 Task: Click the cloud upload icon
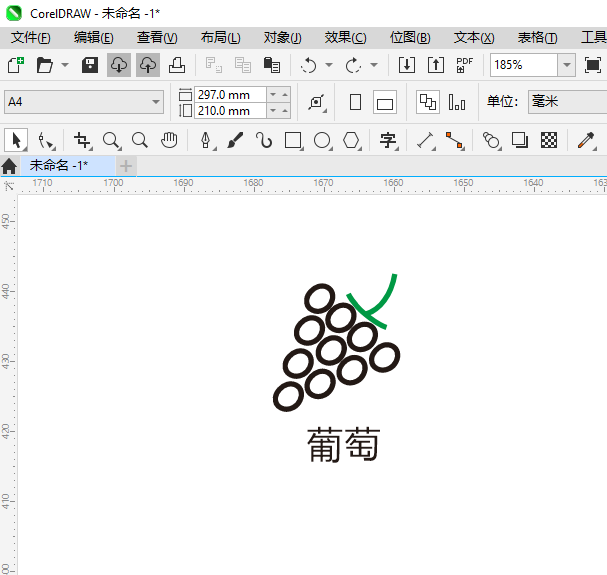[148, 65]
